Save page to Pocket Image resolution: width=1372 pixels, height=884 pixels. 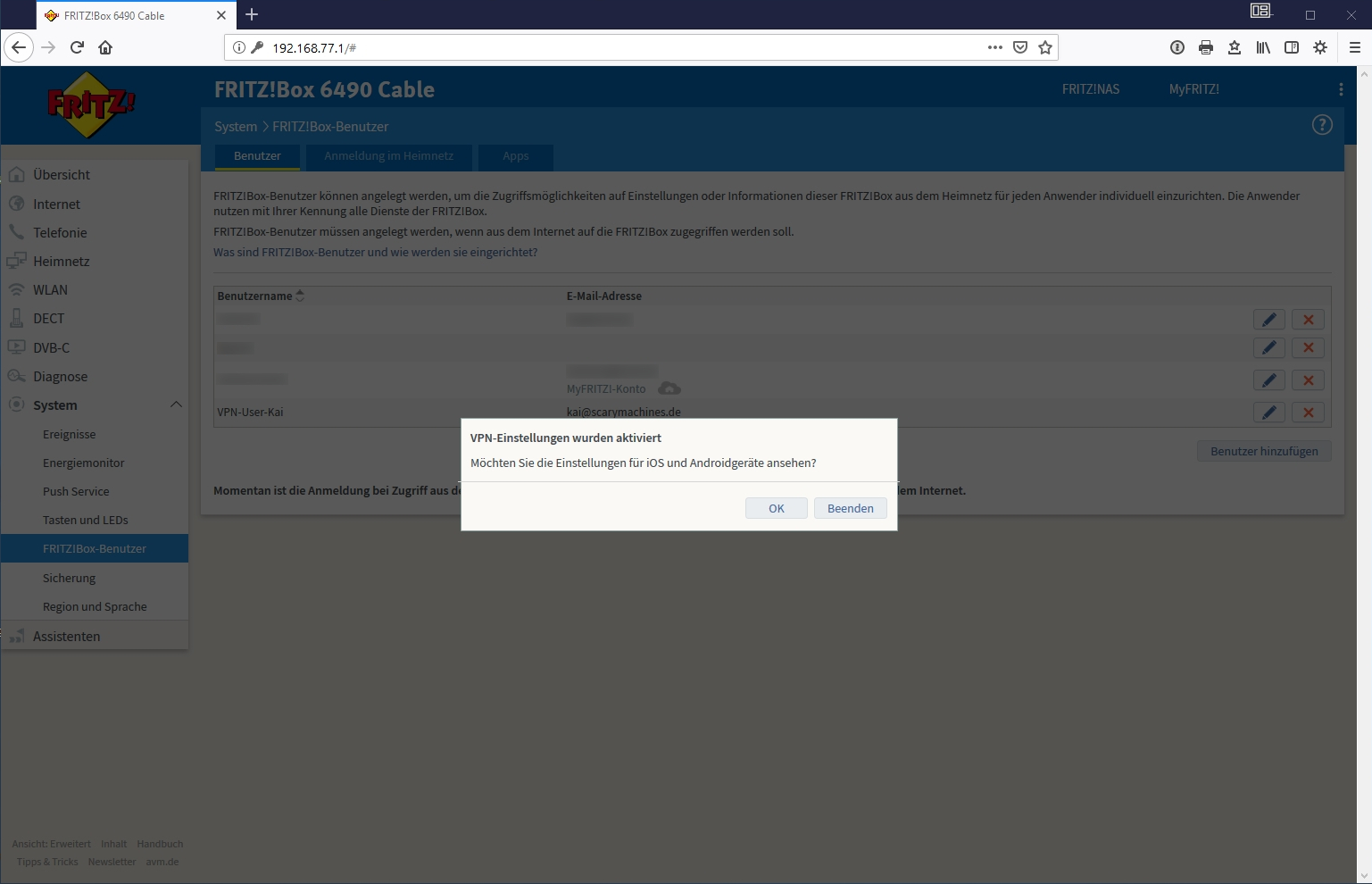[x=1020, y=47]
